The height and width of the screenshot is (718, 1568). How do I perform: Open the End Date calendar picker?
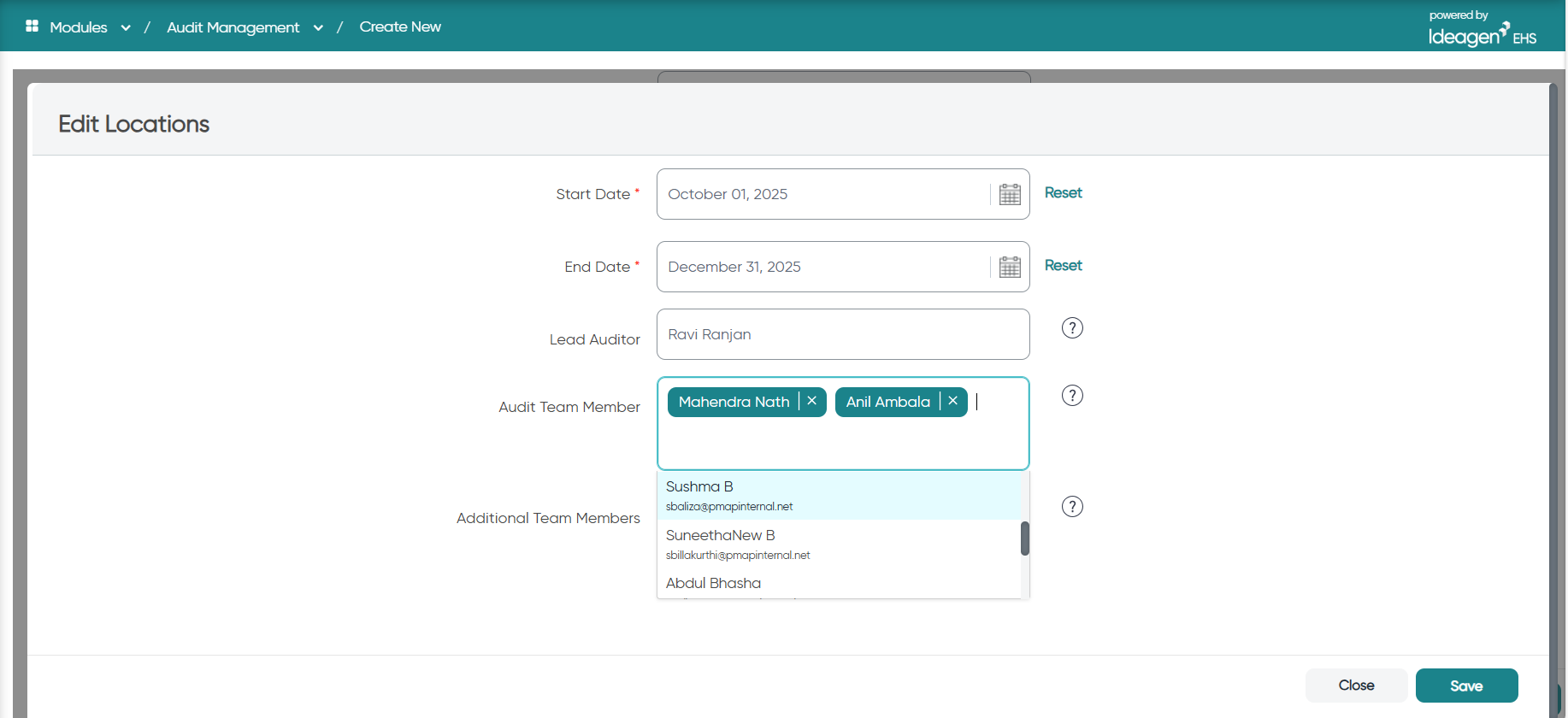tap(1010, 267)
